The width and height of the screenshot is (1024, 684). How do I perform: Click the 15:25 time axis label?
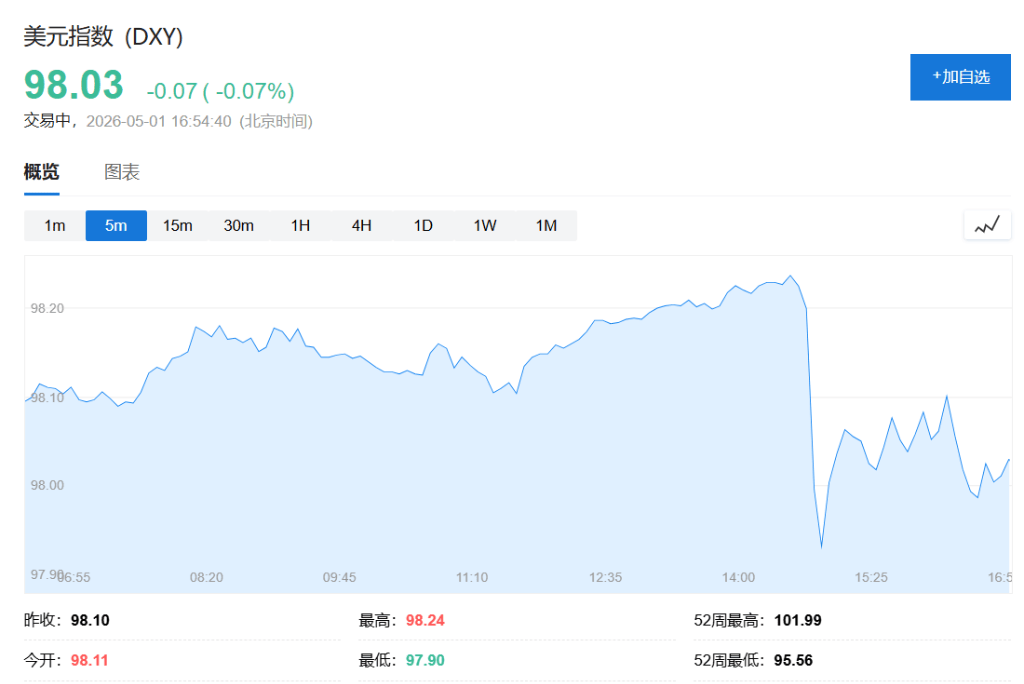[x=871, y=578]
